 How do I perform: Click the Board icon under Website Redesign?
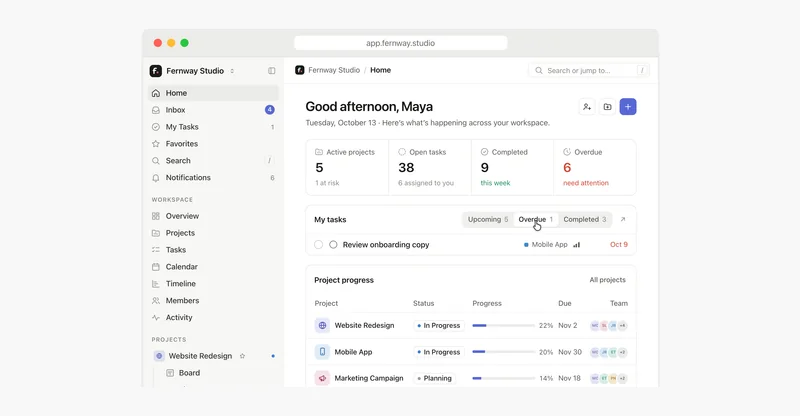170,373
